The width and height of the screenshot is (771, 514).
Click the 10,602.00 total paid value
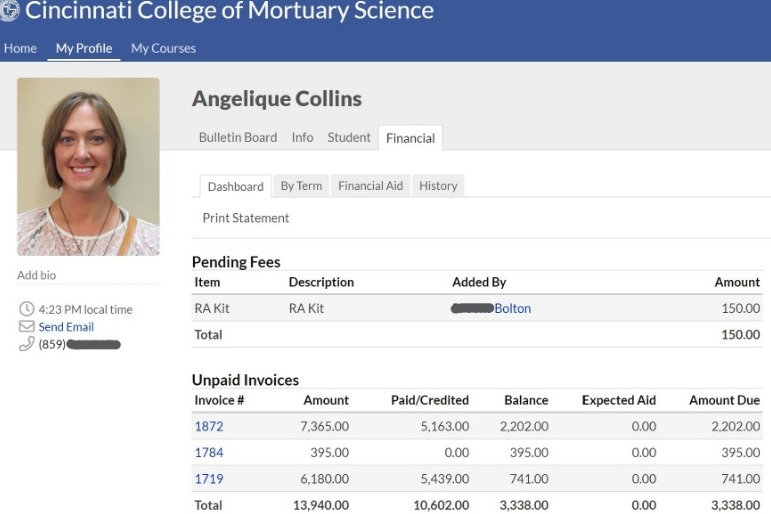[441, 505]
